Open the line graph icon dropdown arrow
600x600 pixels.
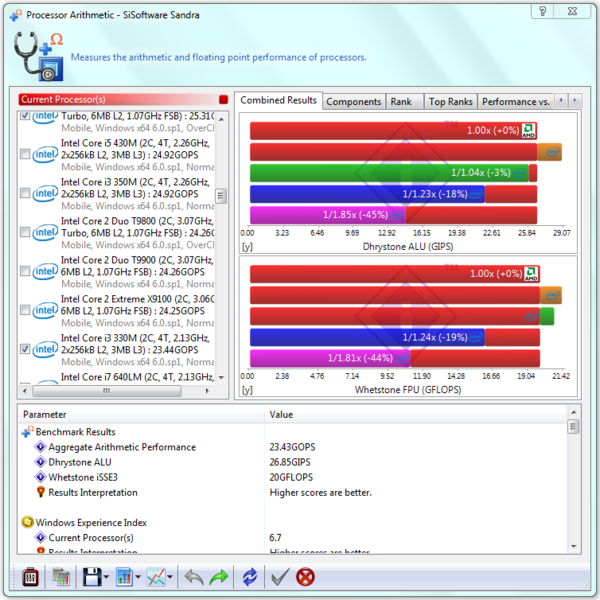[x=171, y=577]
